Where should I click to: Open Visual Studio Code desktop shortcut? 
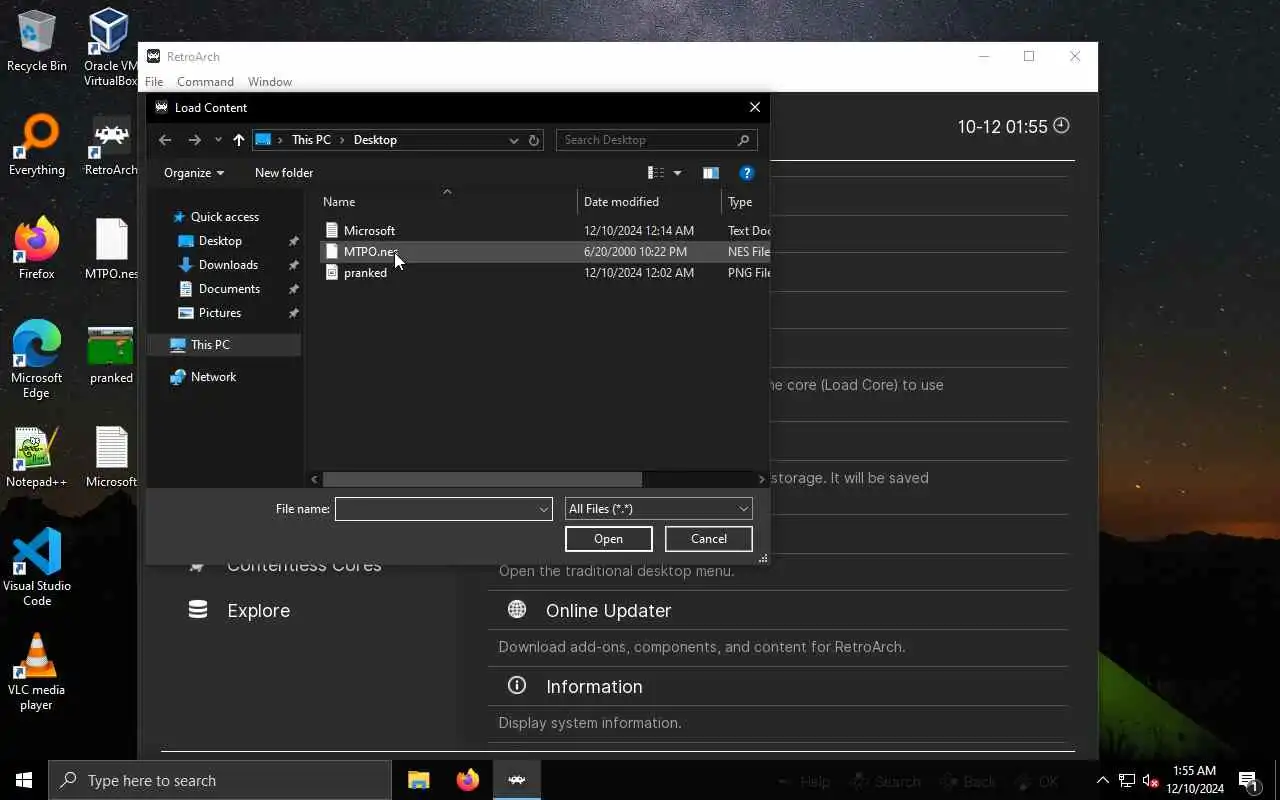click(37, 567)
